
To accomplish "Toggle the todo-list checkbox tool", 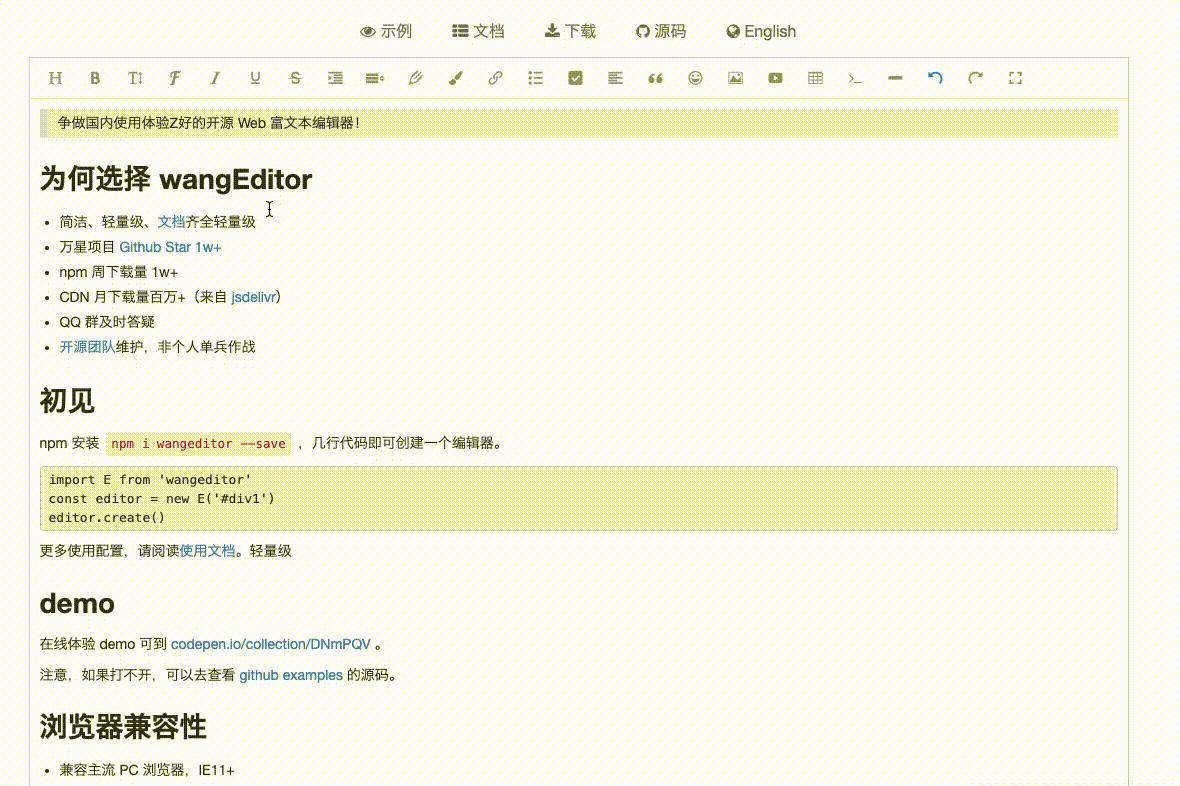I will click(575, 77).
